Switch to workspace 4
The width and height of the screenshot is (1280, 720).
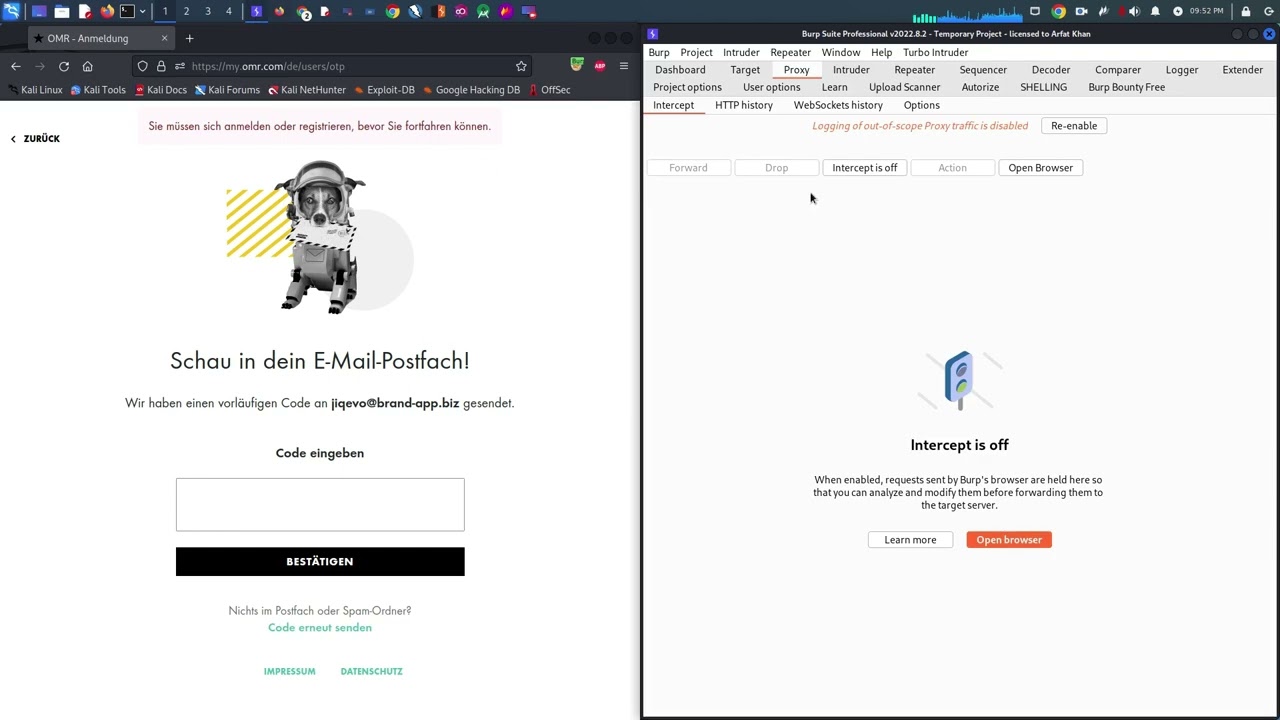pos(229,12)
